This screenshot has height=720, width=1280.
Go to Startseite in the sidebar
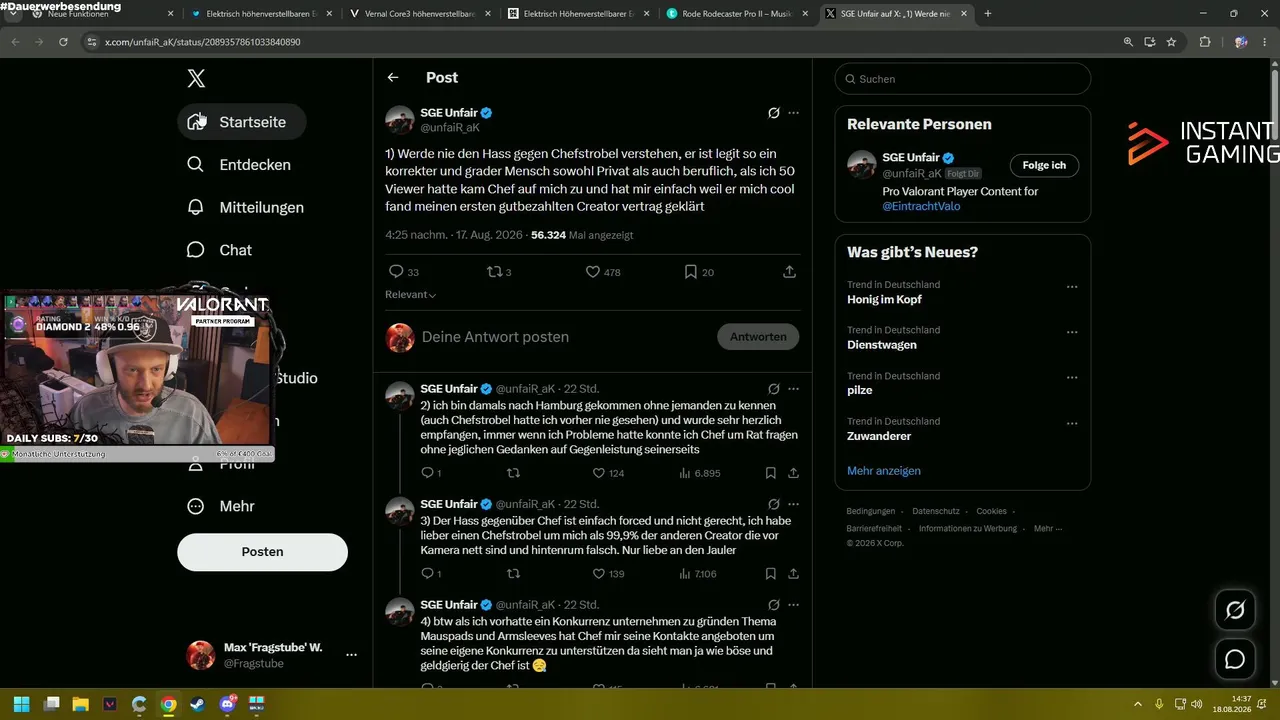pyautogui.click(x=242, y=122)
